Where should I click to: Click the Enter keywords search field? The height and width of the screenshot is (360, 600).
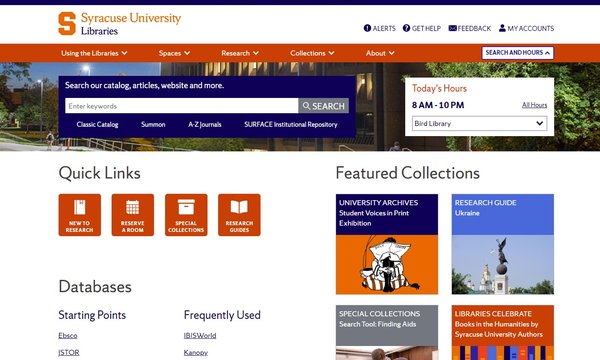pyautogui.click(x=181, y=106)
